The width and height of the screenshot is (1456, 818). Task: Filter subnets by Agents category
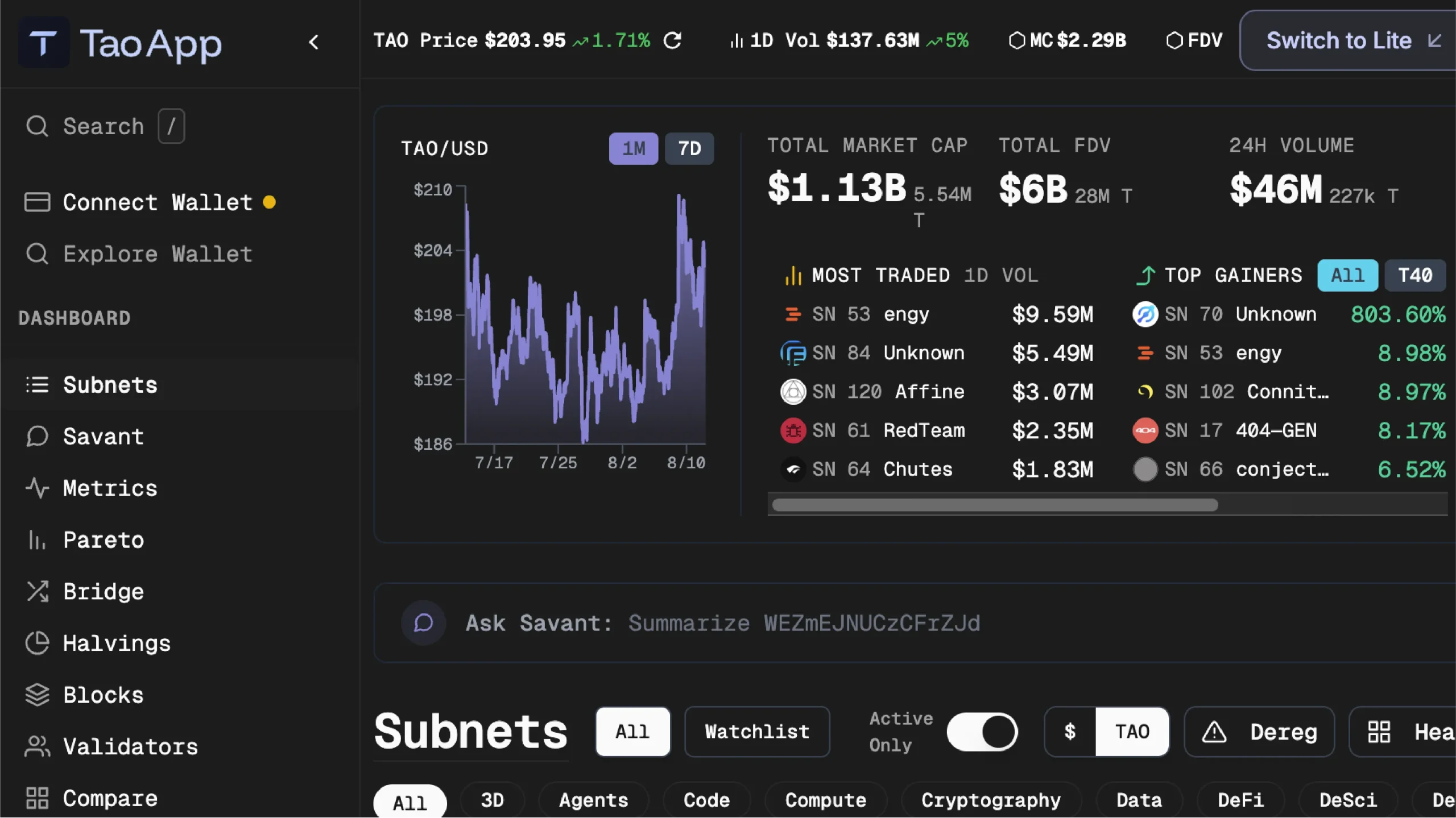coord(593,800)
